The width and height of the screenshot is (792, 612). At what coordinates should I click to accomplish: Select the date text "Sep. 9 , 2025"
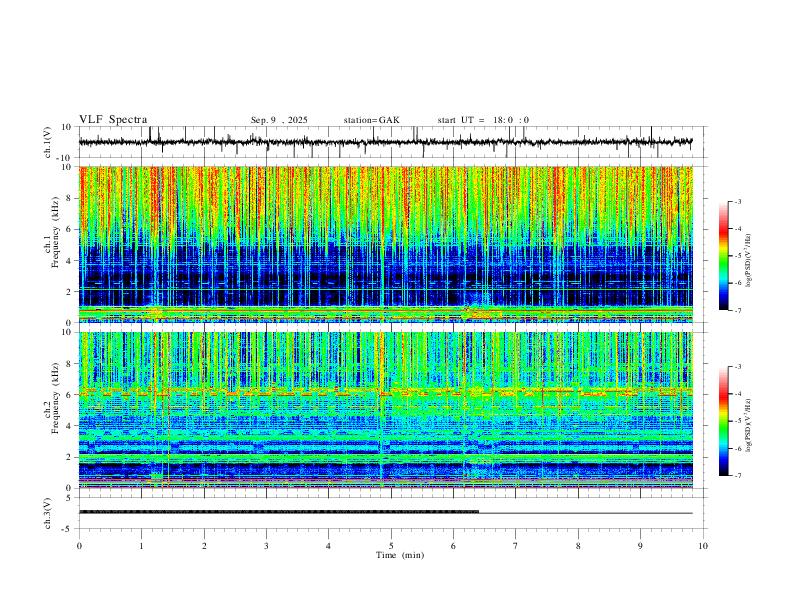279,120
